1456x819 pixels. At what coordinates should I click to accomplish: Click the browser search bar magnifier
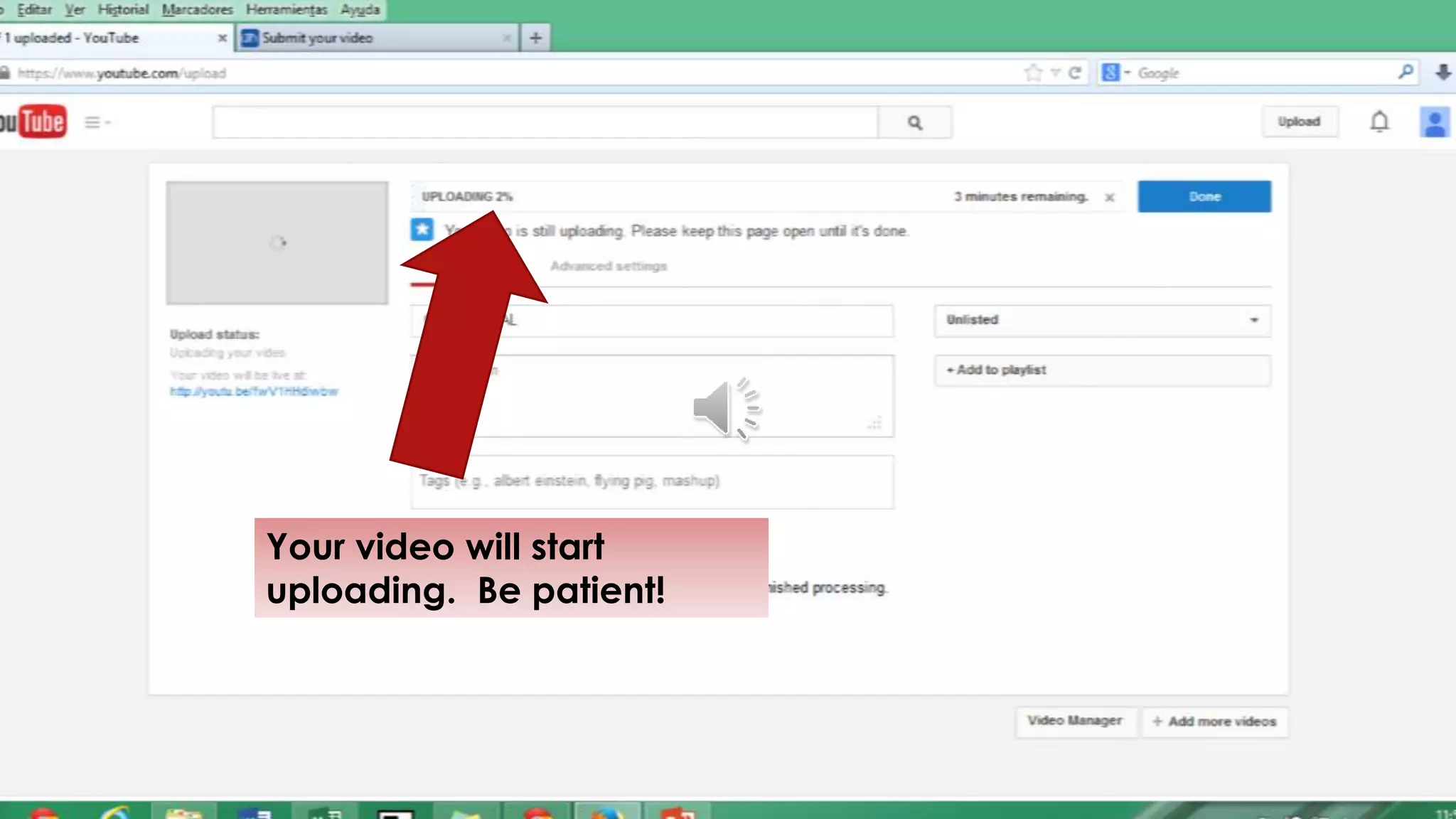tap(1406, 72)
